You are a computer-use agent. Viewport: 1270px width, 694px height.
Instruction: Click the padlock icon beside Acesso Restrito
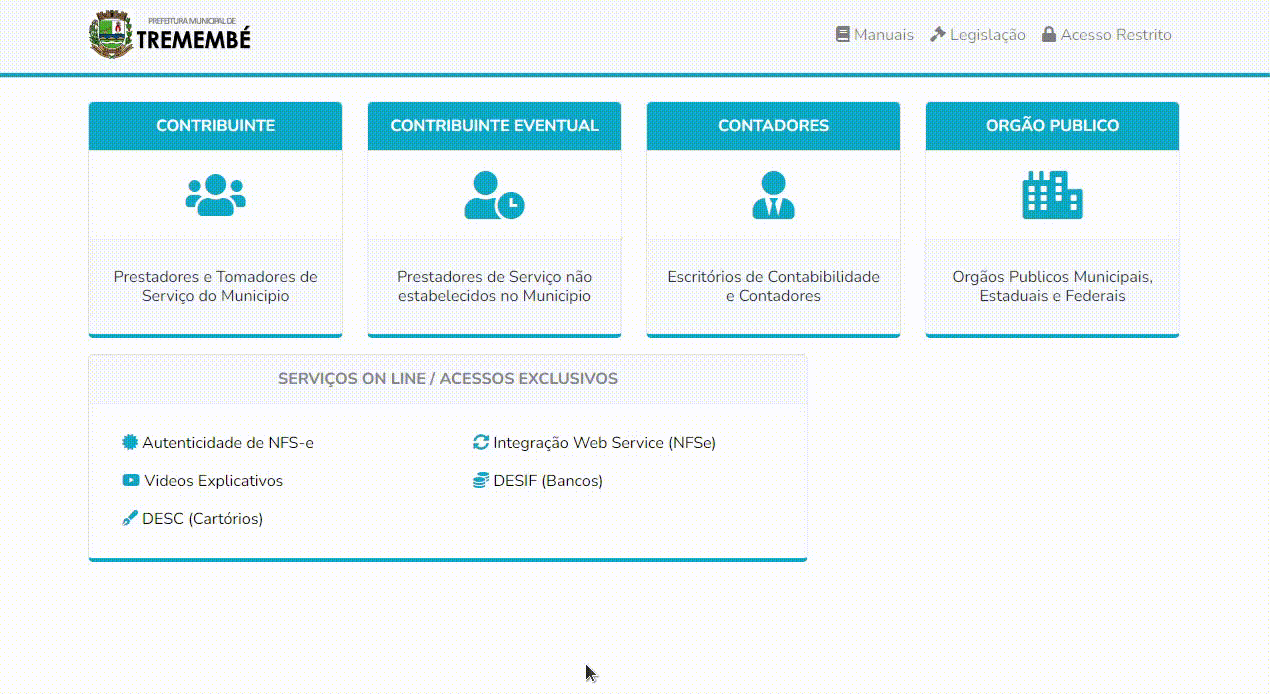pos(1049,34)
